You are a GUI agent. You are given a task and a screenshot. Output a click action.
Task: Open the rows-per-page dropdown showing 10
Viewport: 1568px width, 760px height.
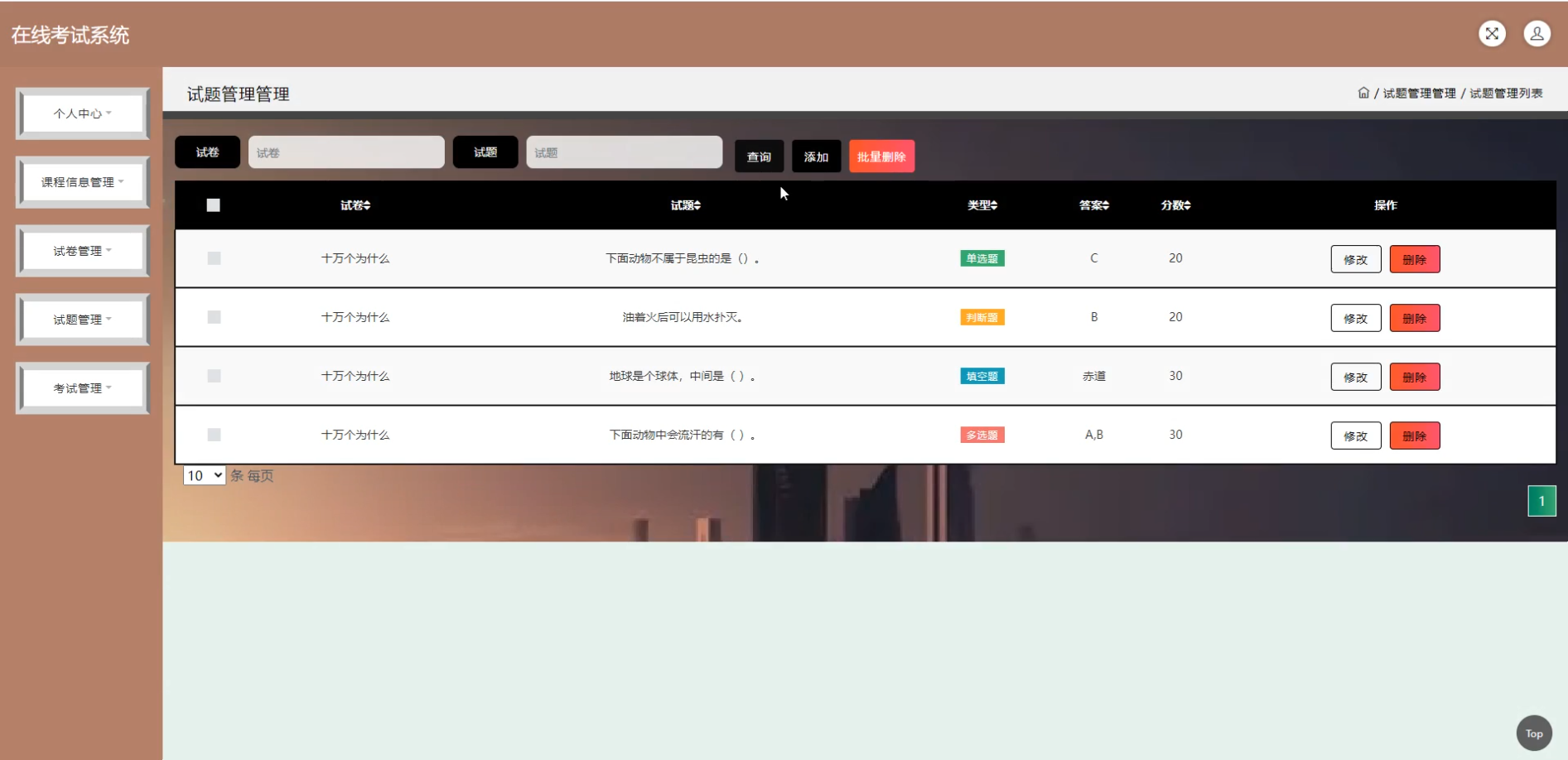point(204,475)
